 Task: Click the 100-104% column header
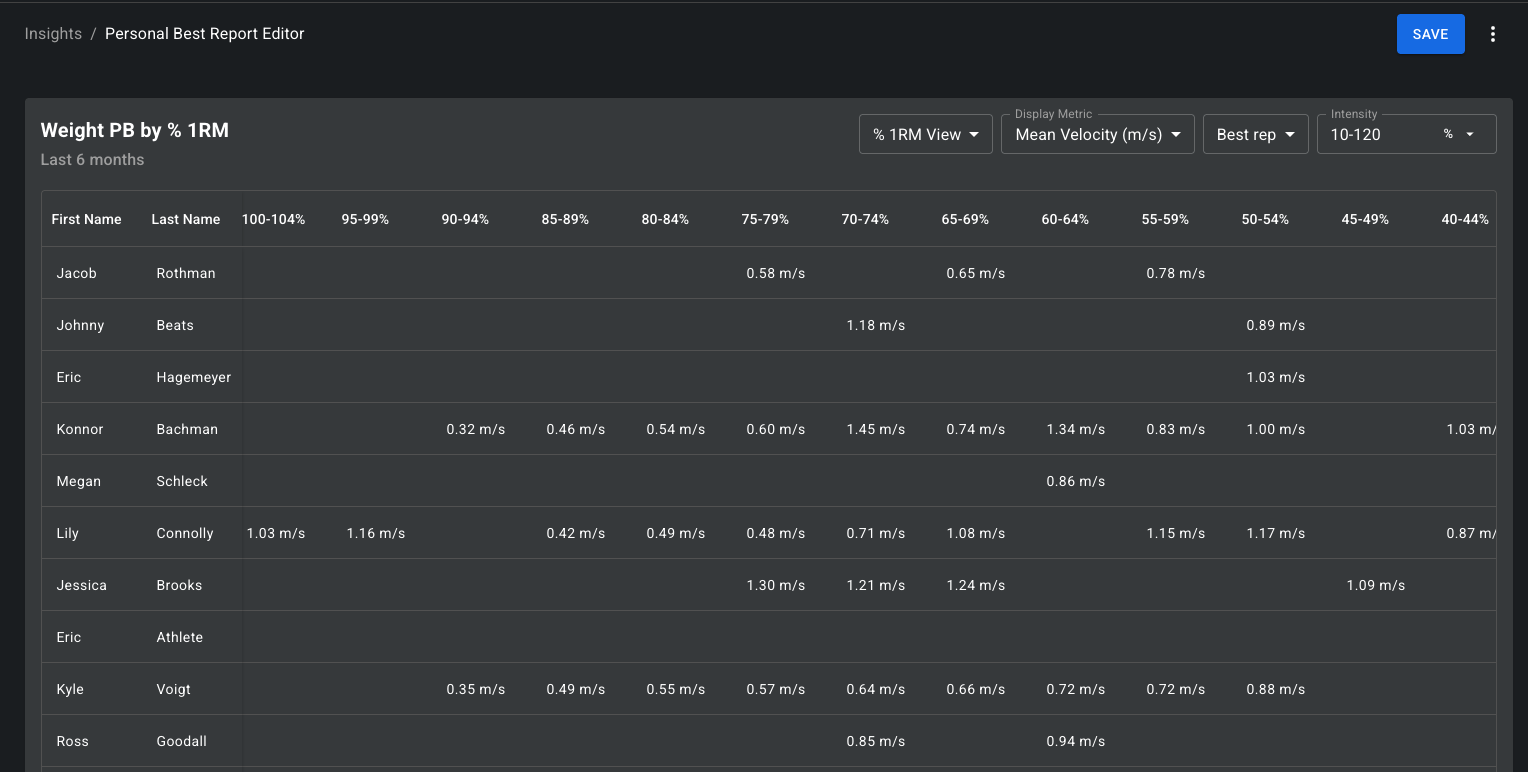(x=274, y=219)
